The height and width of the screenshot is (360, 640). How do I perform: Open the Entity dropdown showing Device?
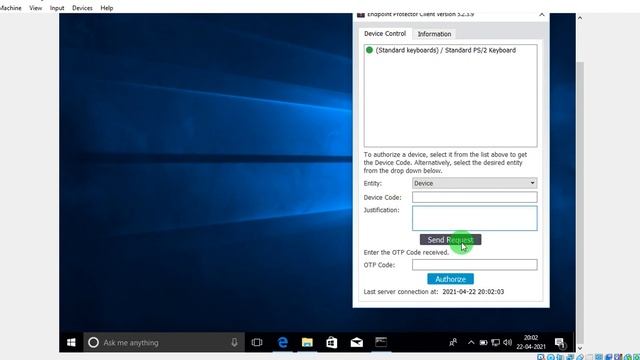pyautogui.click(x=474, y=183)
